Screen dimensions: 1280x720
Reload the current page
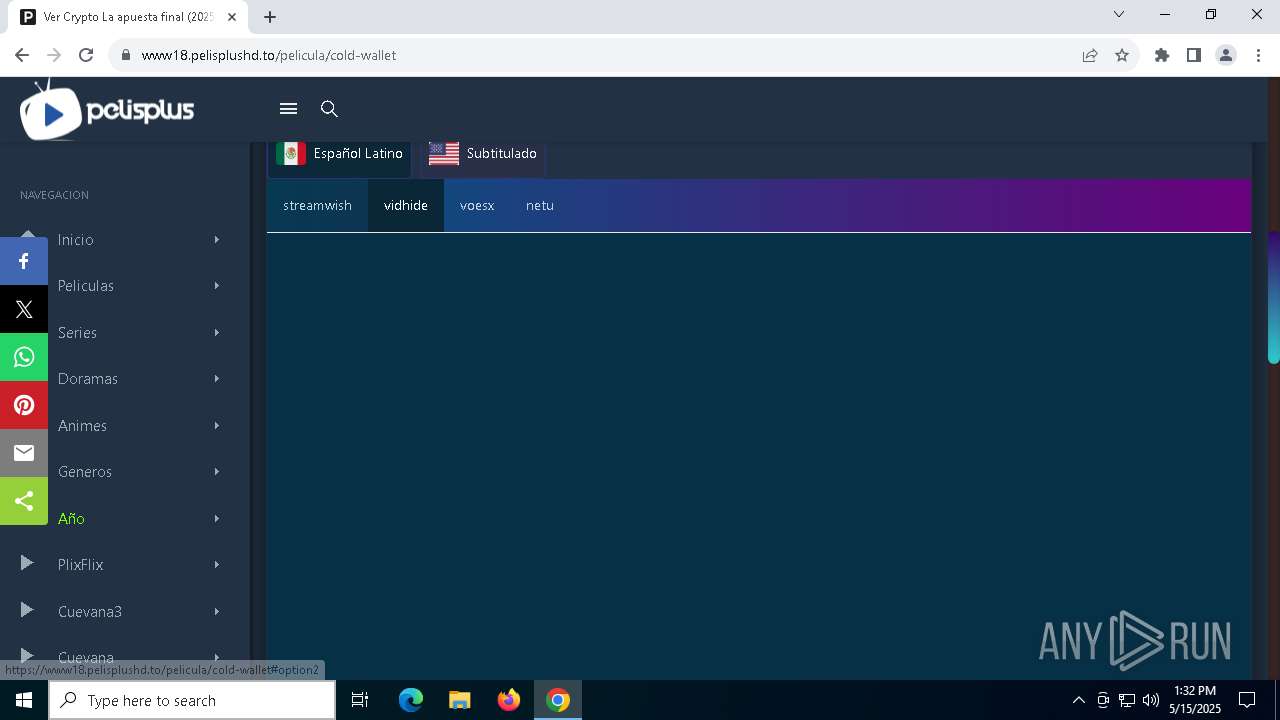[x=86, y=55]
